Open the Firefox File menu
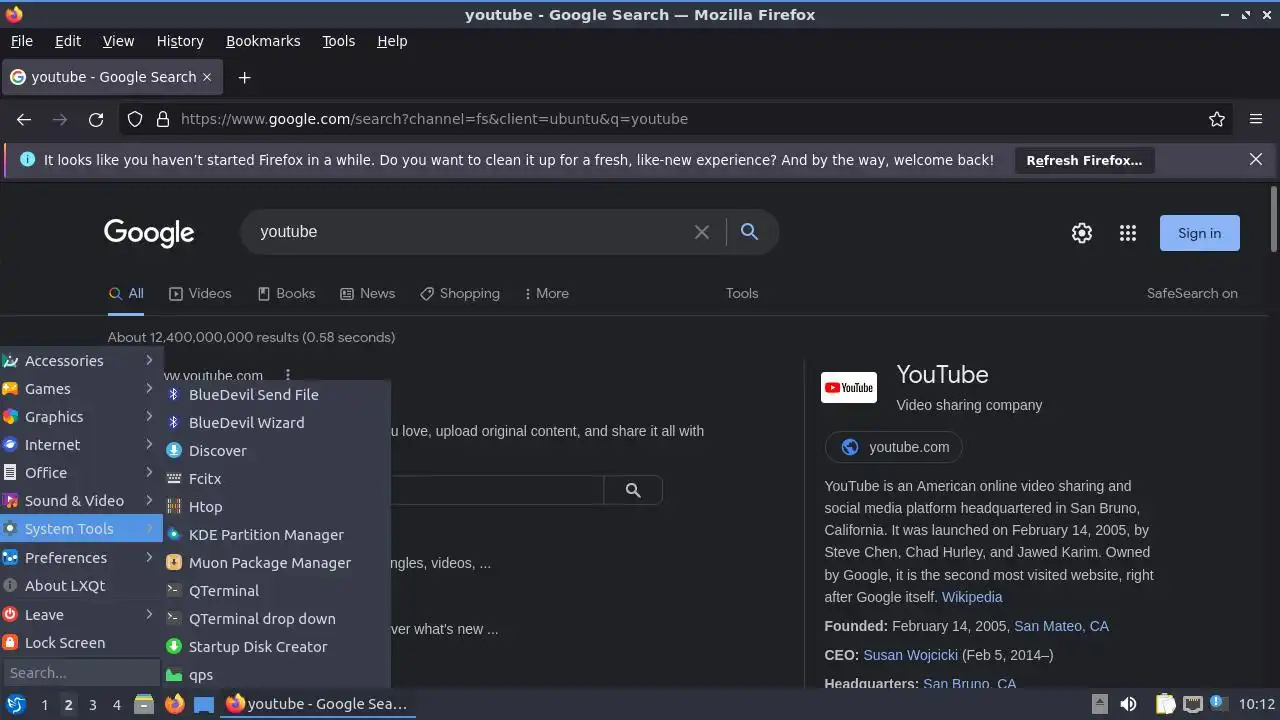This screenshot has width=1280, height=720. [21, 41]
